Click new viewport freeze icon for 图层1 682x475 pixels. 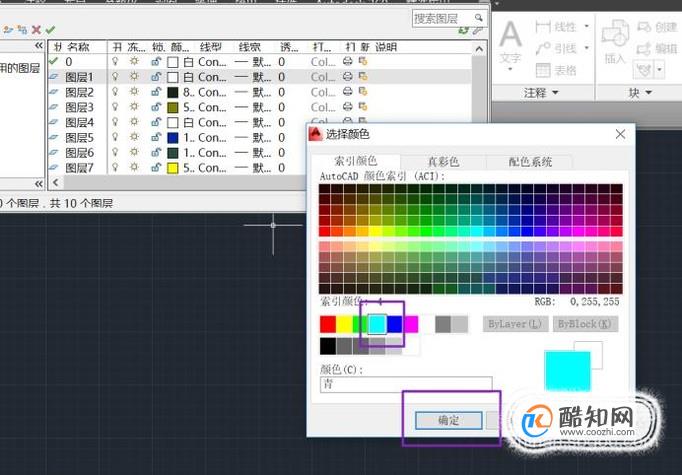pyautogui.click(x=363, y=77)
